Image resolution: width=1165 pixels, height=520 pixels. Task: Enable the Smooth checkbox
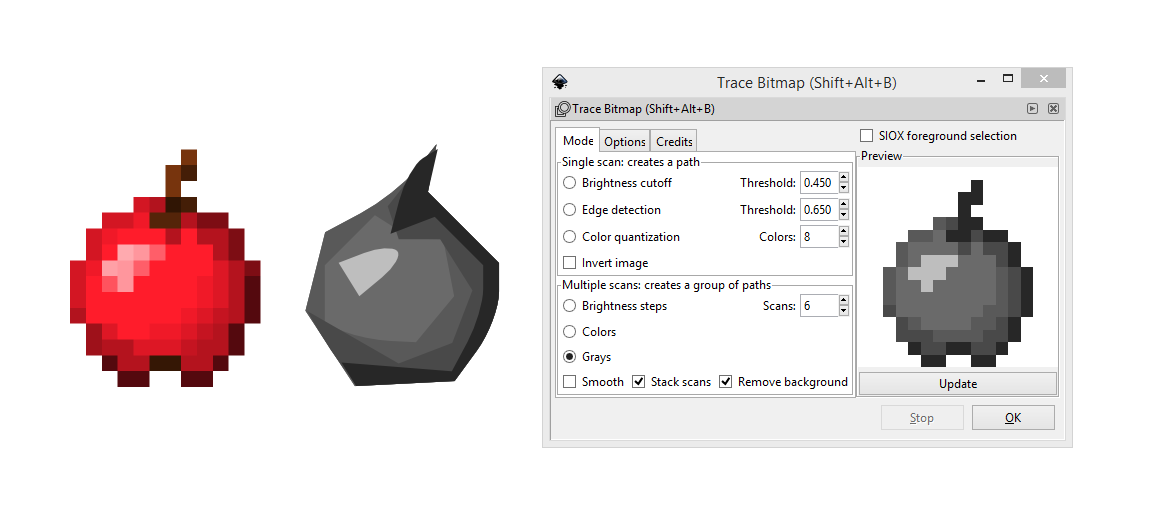click(x=569, y=382)
